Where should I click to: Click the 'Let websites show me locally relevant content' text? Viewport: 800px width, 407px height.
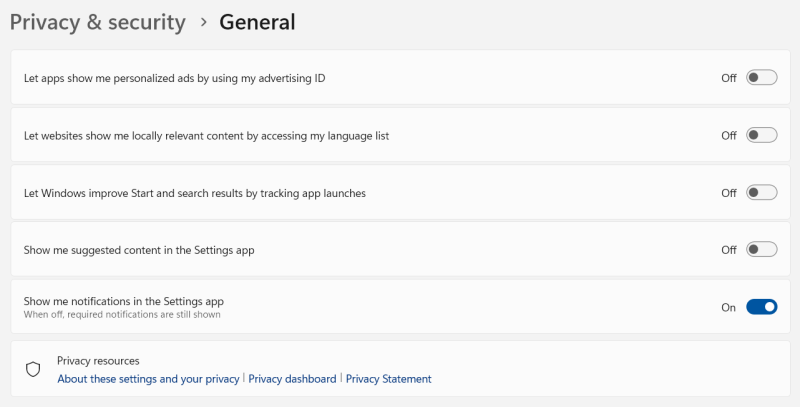click(x=206, y=135)
